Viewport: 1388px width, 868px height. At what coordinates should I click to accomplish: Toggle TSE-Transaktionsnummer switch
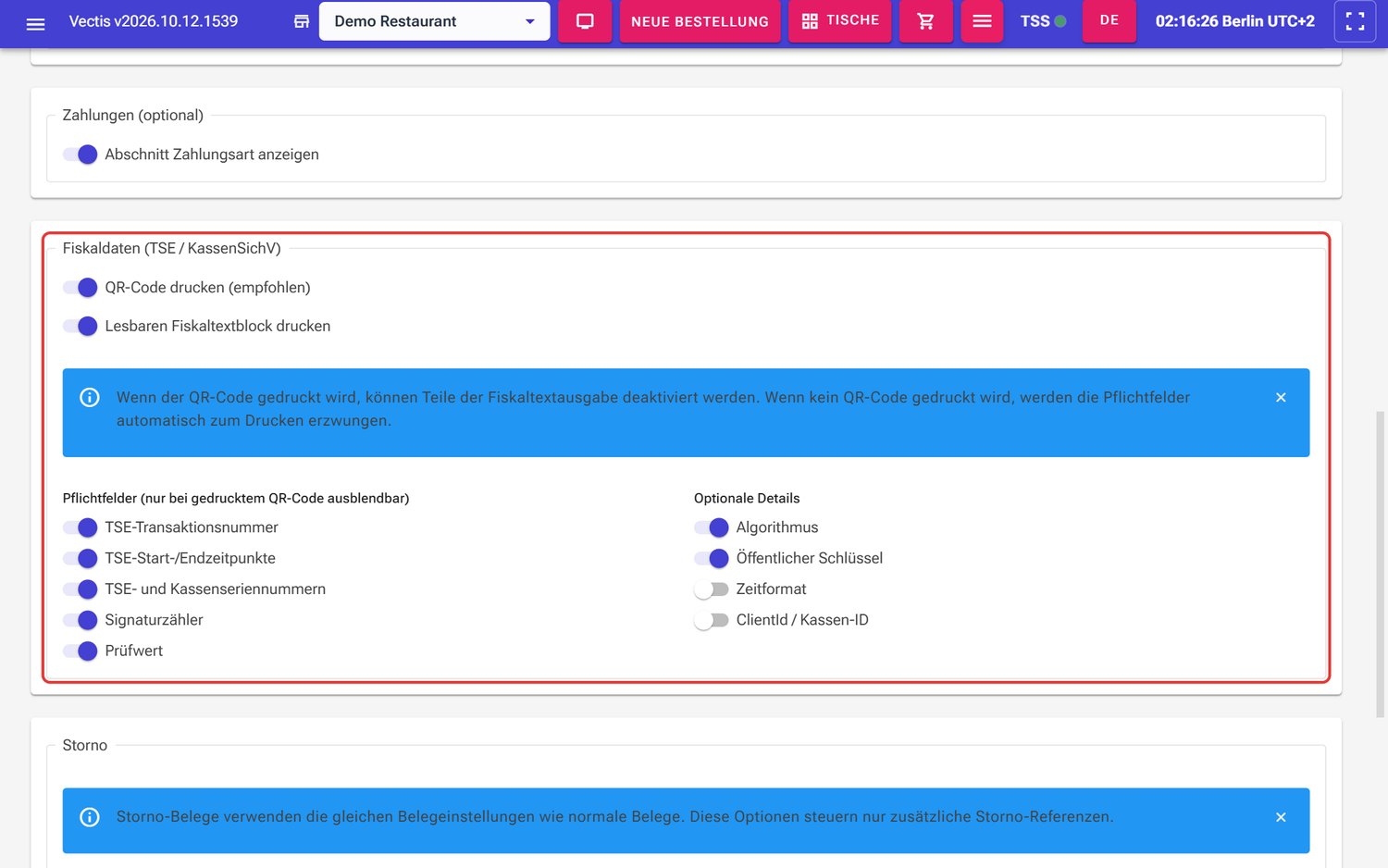81,527
